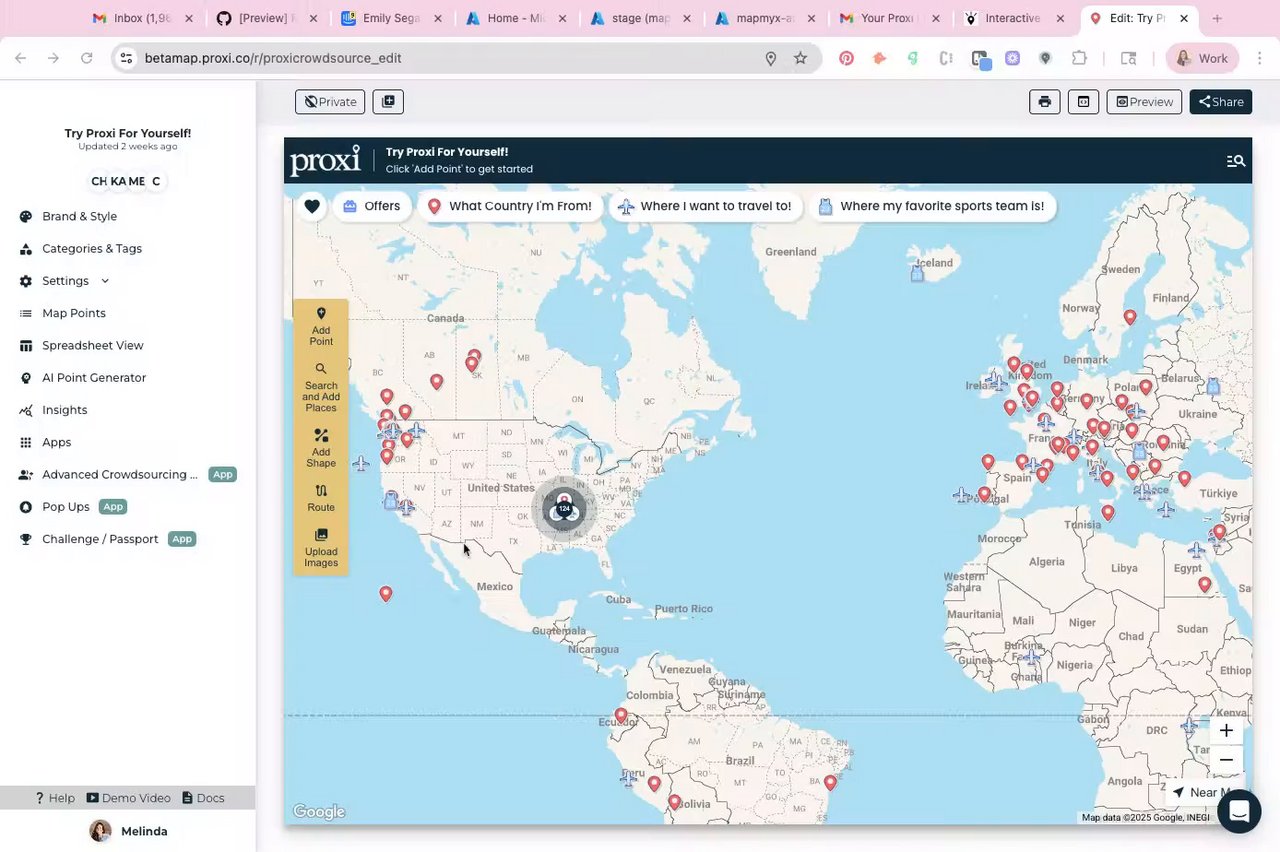Screen dimensions: 1280x852
Task: Open Melinda's account menu
Action: pos(128,831)
